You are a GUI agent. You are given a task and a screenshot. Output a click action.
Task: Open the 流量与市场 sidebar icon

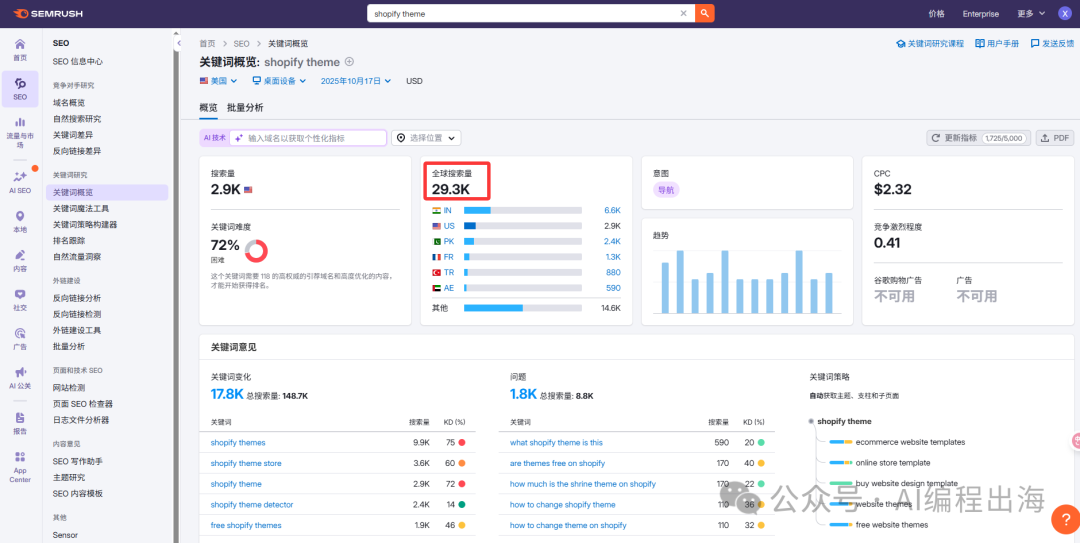20,133
